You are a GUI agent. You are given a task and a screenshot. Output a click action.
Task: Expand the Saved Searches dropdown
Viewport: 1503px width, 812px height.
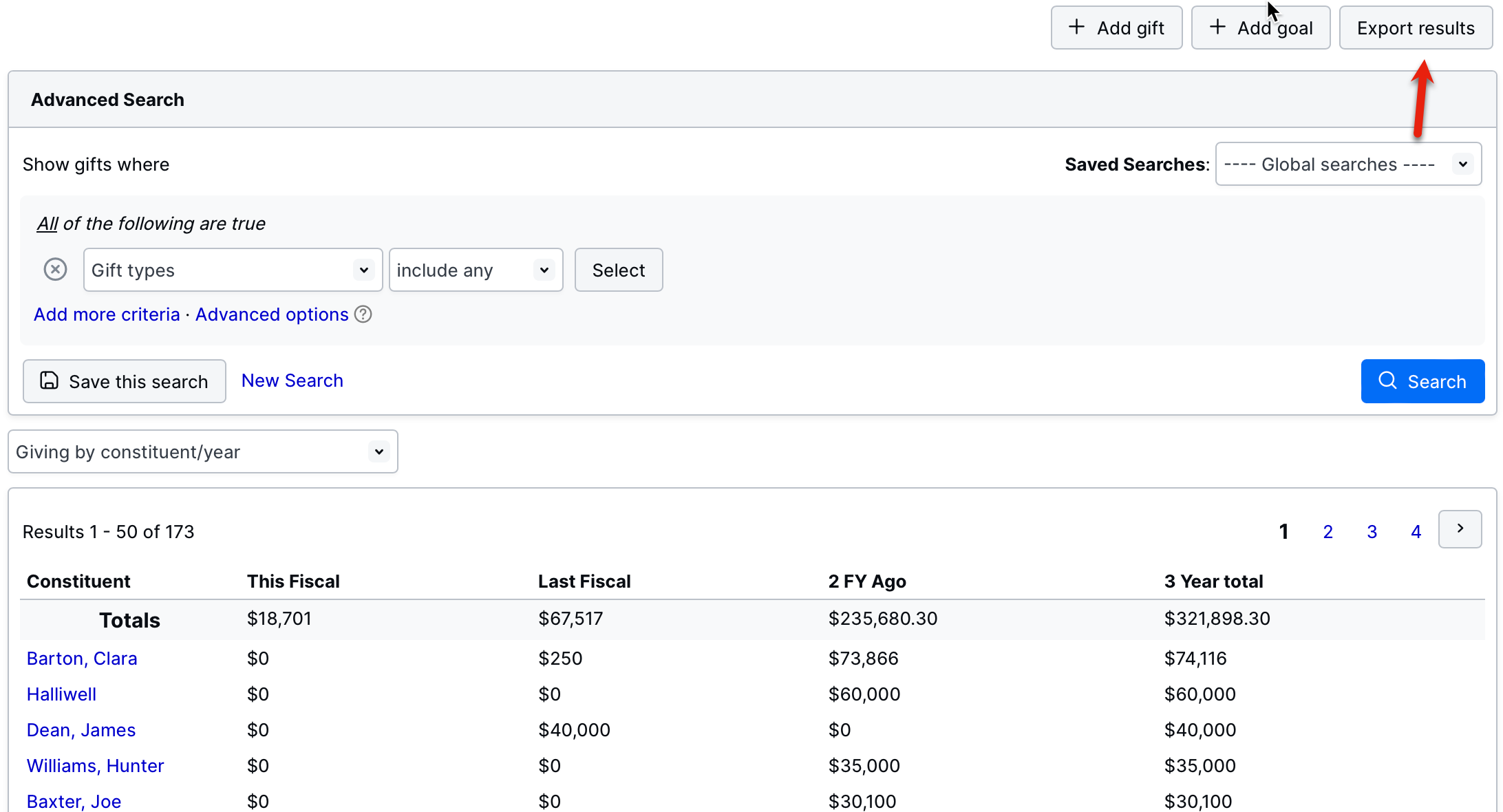tap(1347, 164)
